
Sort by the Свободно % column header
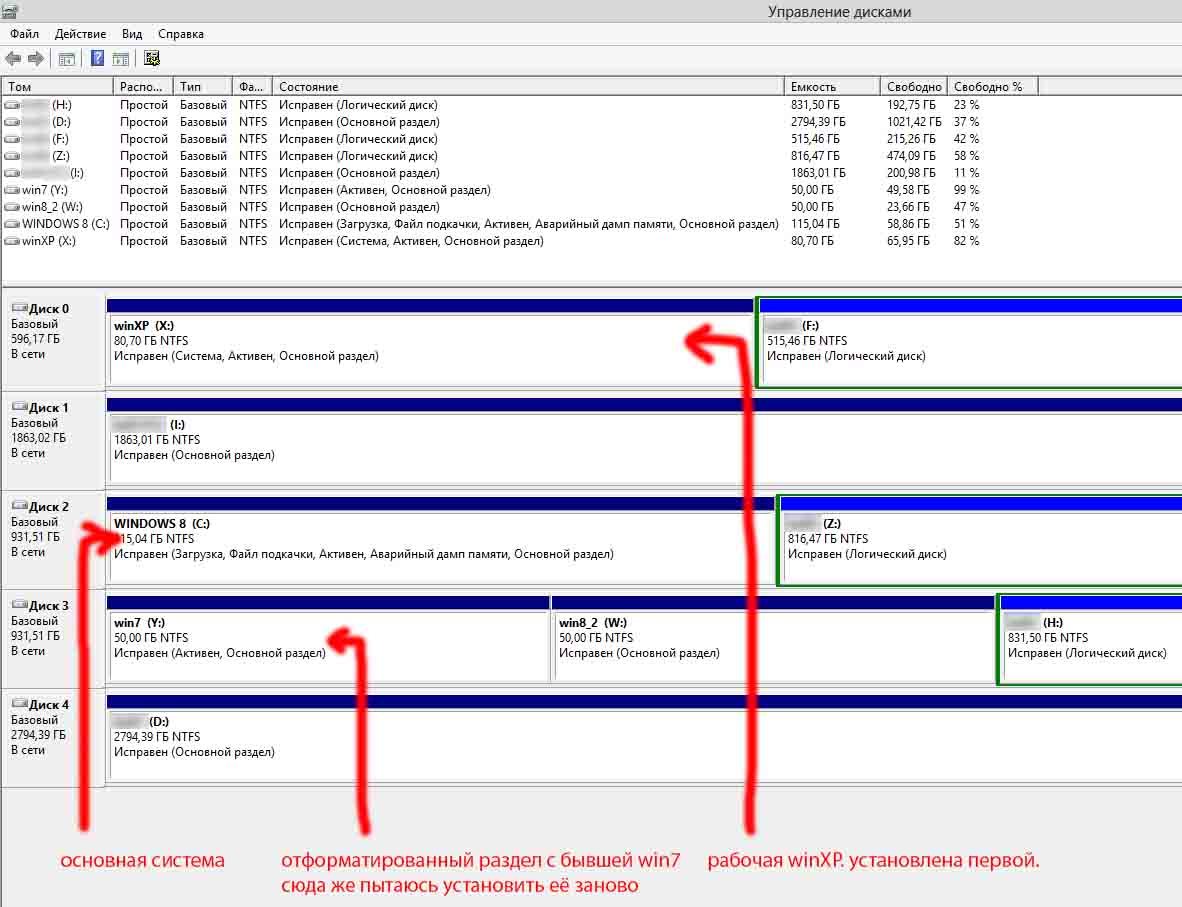tap(993, 87)
